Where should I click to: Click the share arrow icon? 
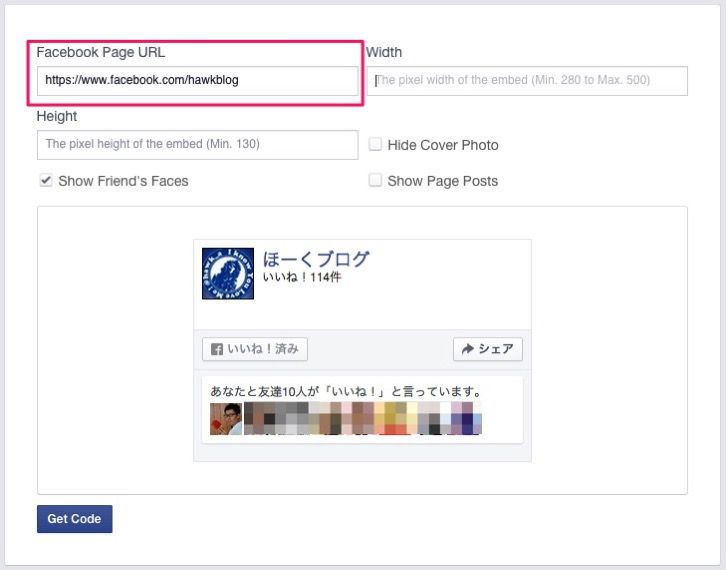coord(468,349)
